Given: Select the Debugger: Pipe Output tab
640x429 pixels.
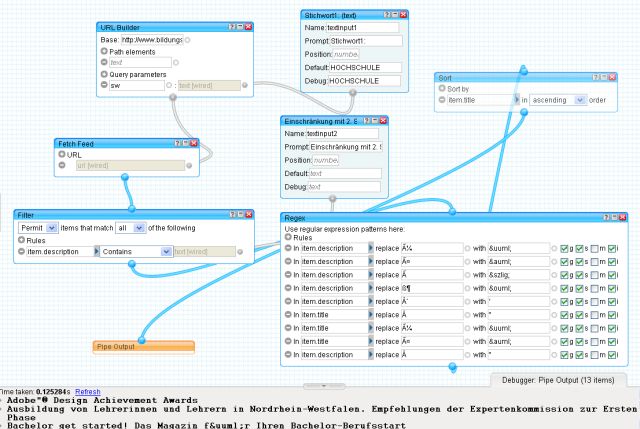Looking at the screenshot, I should [x=558, y=380].
